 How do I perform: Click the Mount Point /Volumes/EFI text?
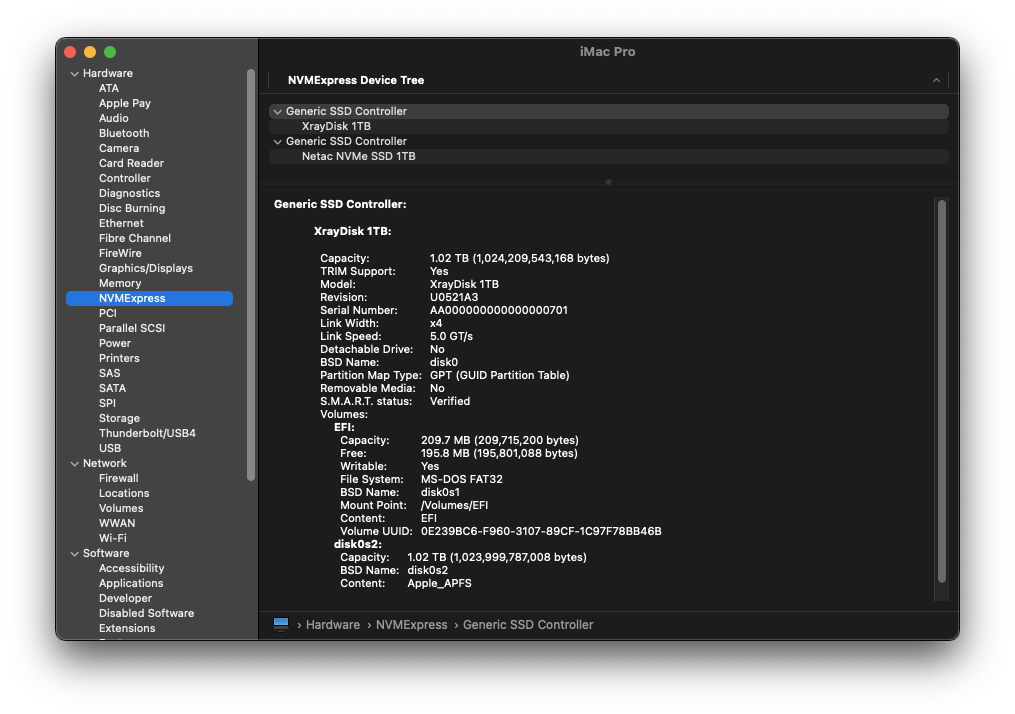[454, 506]
